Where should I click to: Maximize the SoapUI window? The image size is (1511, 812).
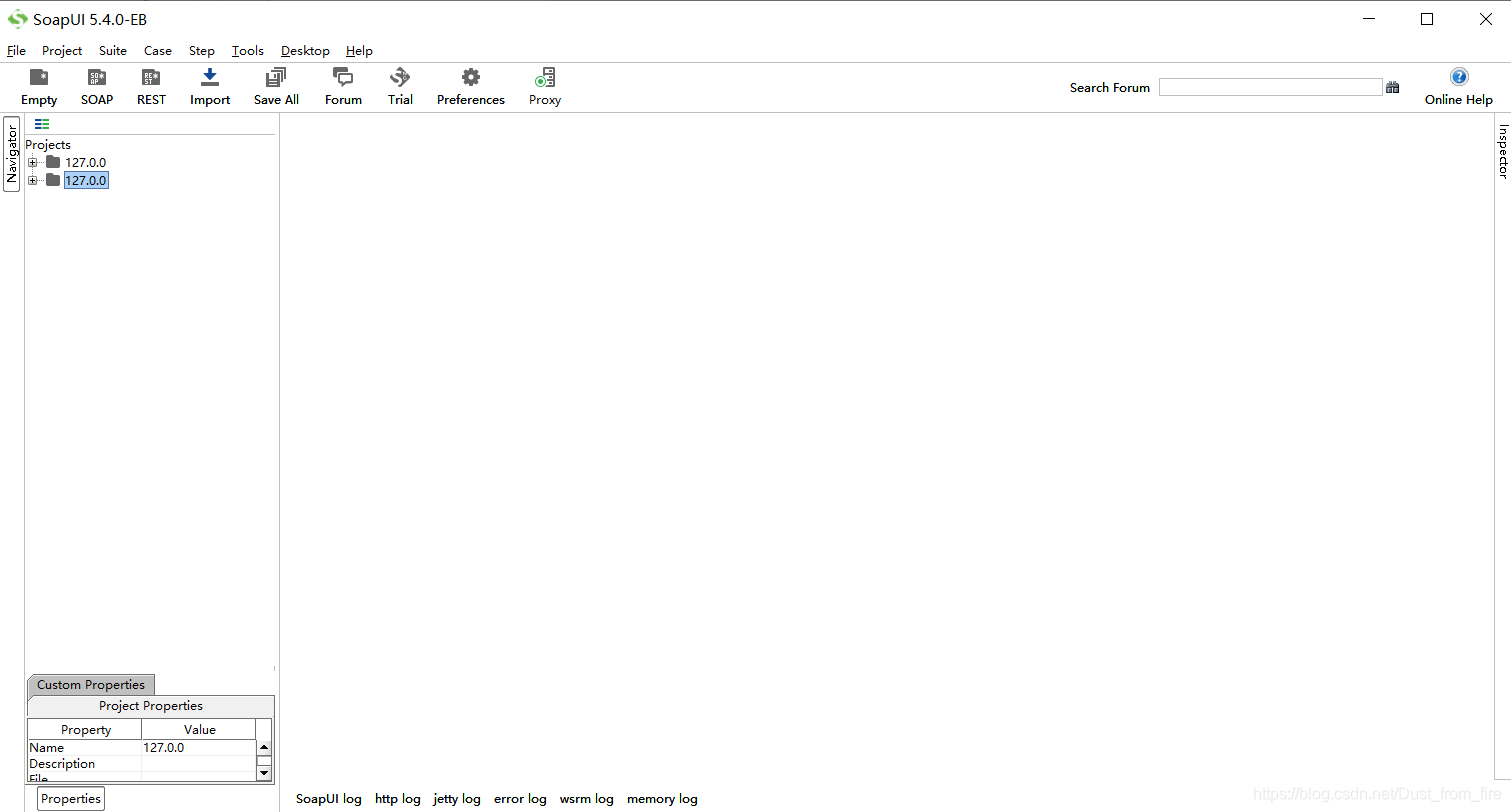[x=1427, y=19]
